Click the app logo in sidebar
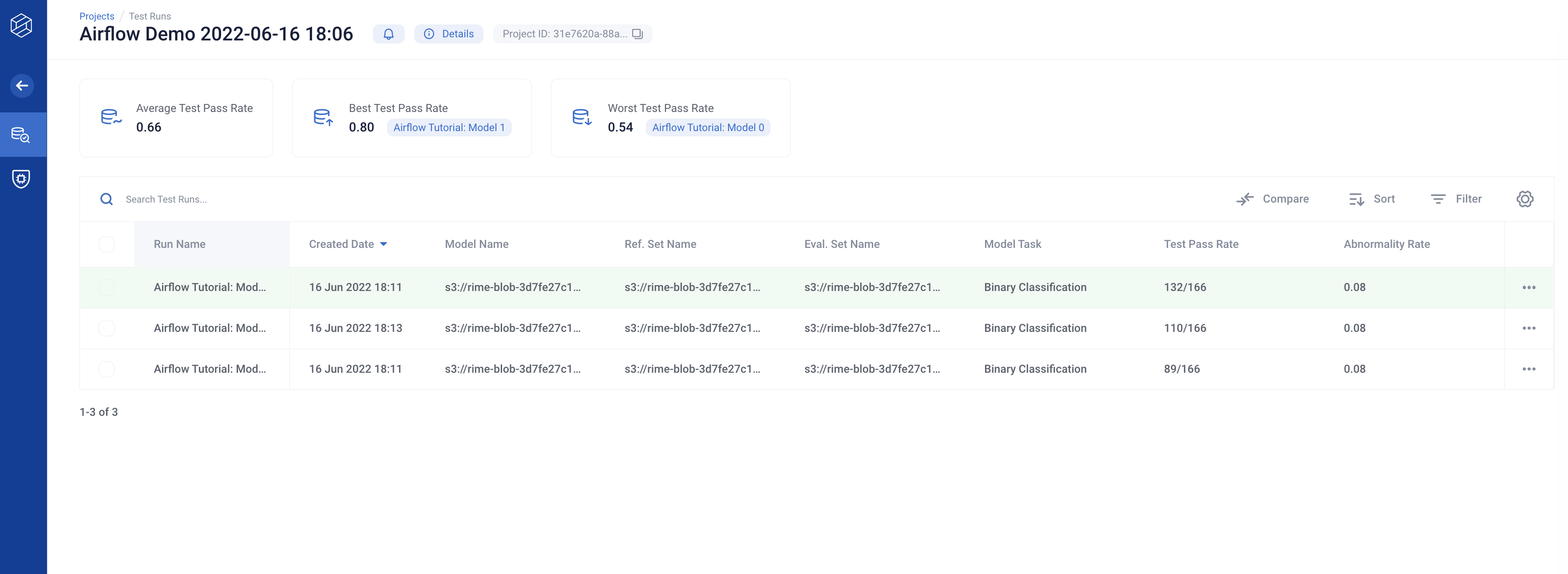Image resolution: width=1568 pixels, height=574 pixels. coord(21,26)
